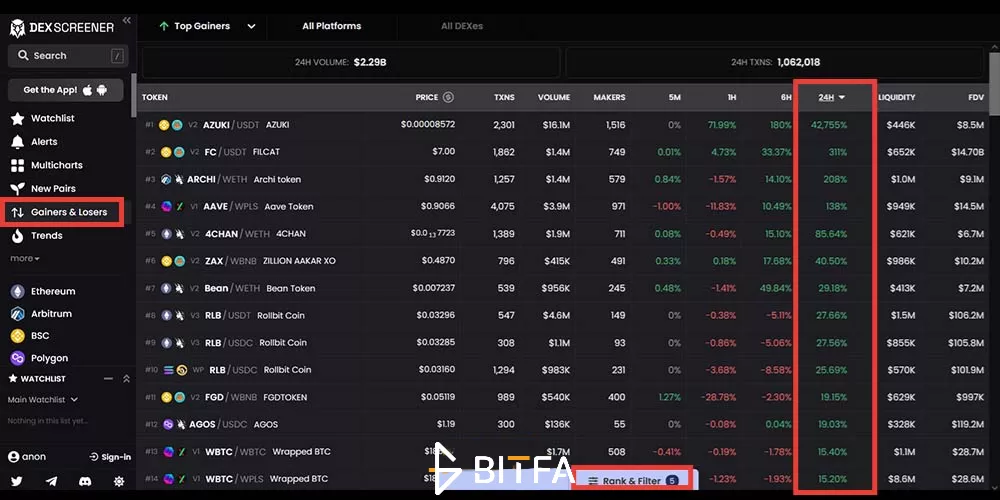The height and width of the screenshot is (500, 1000).
Task: Sort by the 5M column
Action: click(x=675, y=98)
